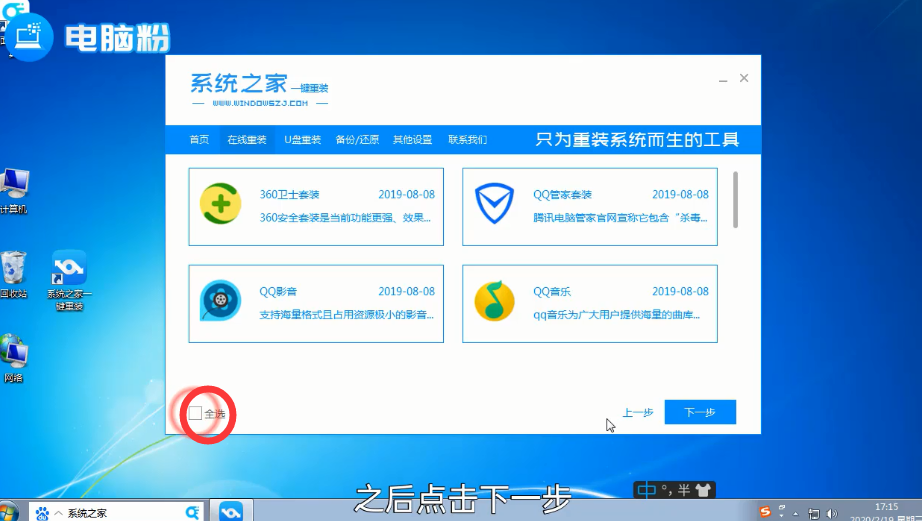Switch to the 在线重装 tab
Screen dimensions: 922x521
click(x=247, y=139)
